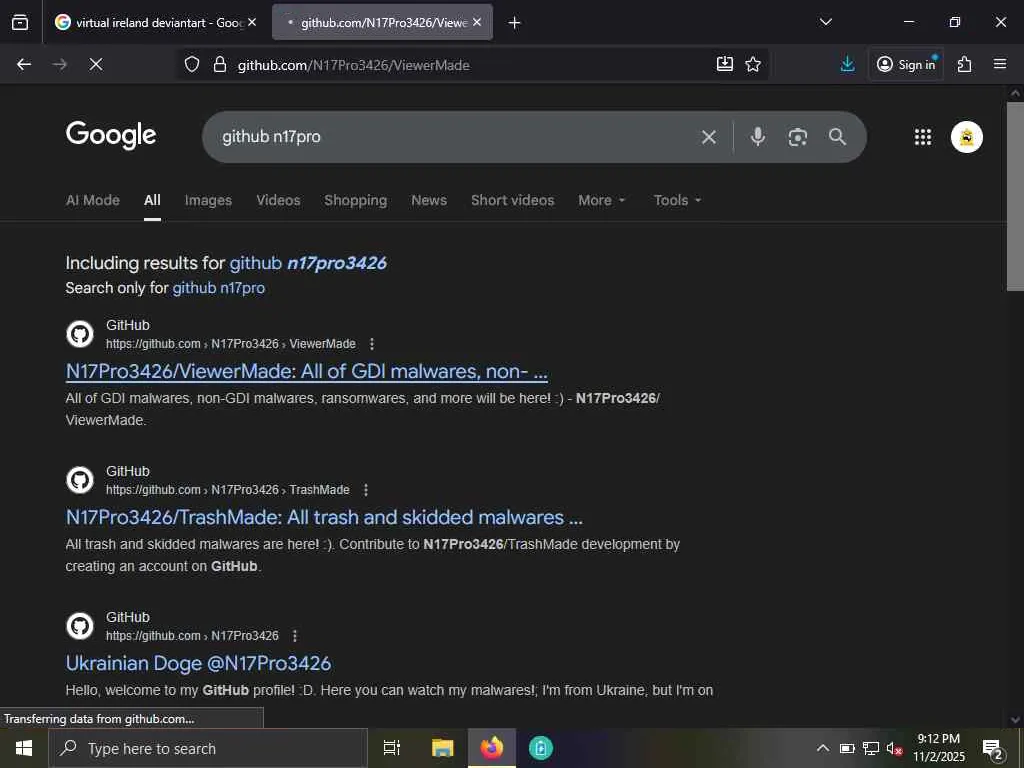The width and height of the screenshot is (1024, 768).
Task: Click in the Google search box
Action: (457, 136)
